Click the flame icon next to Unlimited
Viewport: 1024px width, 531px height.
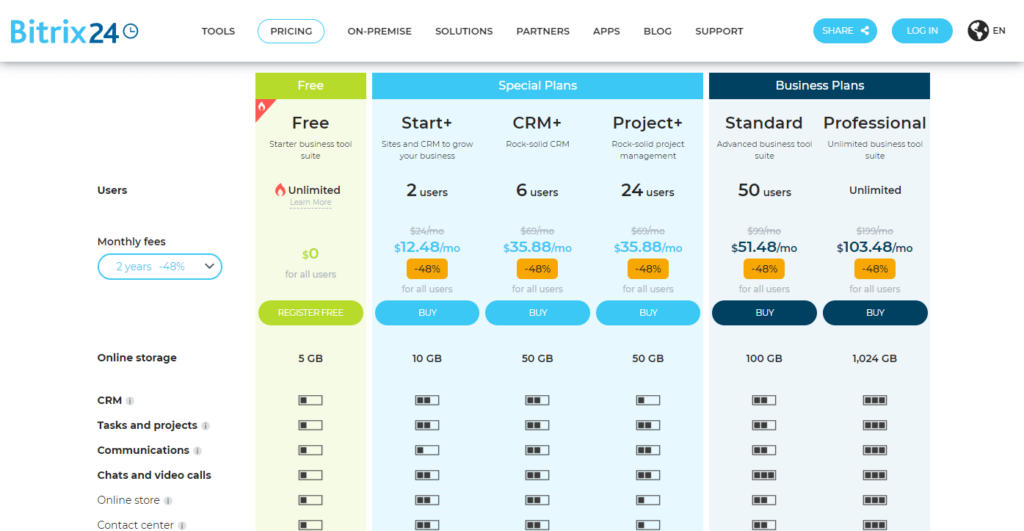tap(280, 190)
